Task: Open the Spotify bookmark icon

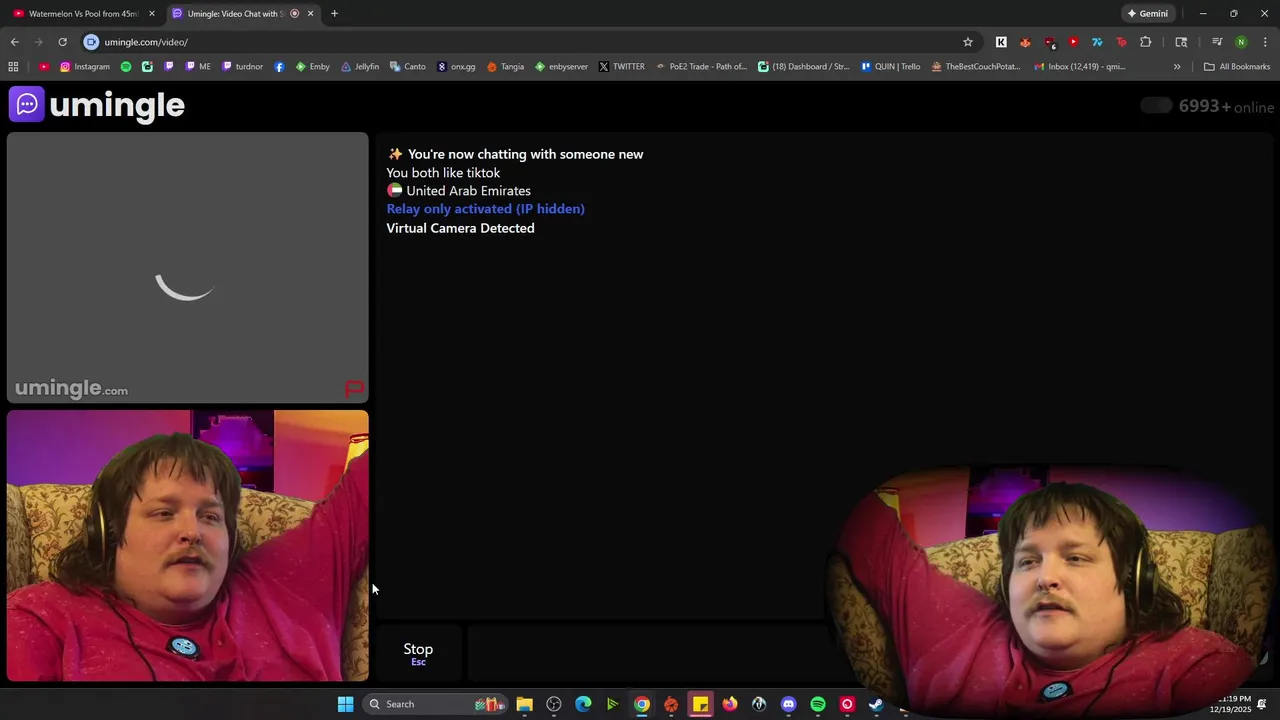Action: pos(126,67)
